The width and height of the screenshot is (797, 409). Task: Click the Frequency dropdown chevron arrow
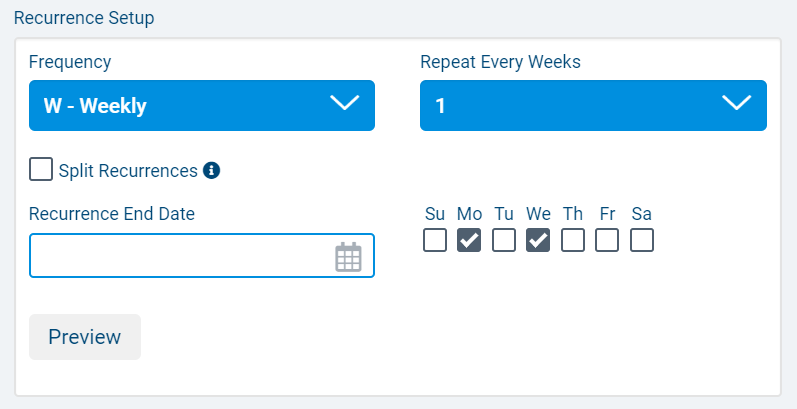[x=343, y=103]
